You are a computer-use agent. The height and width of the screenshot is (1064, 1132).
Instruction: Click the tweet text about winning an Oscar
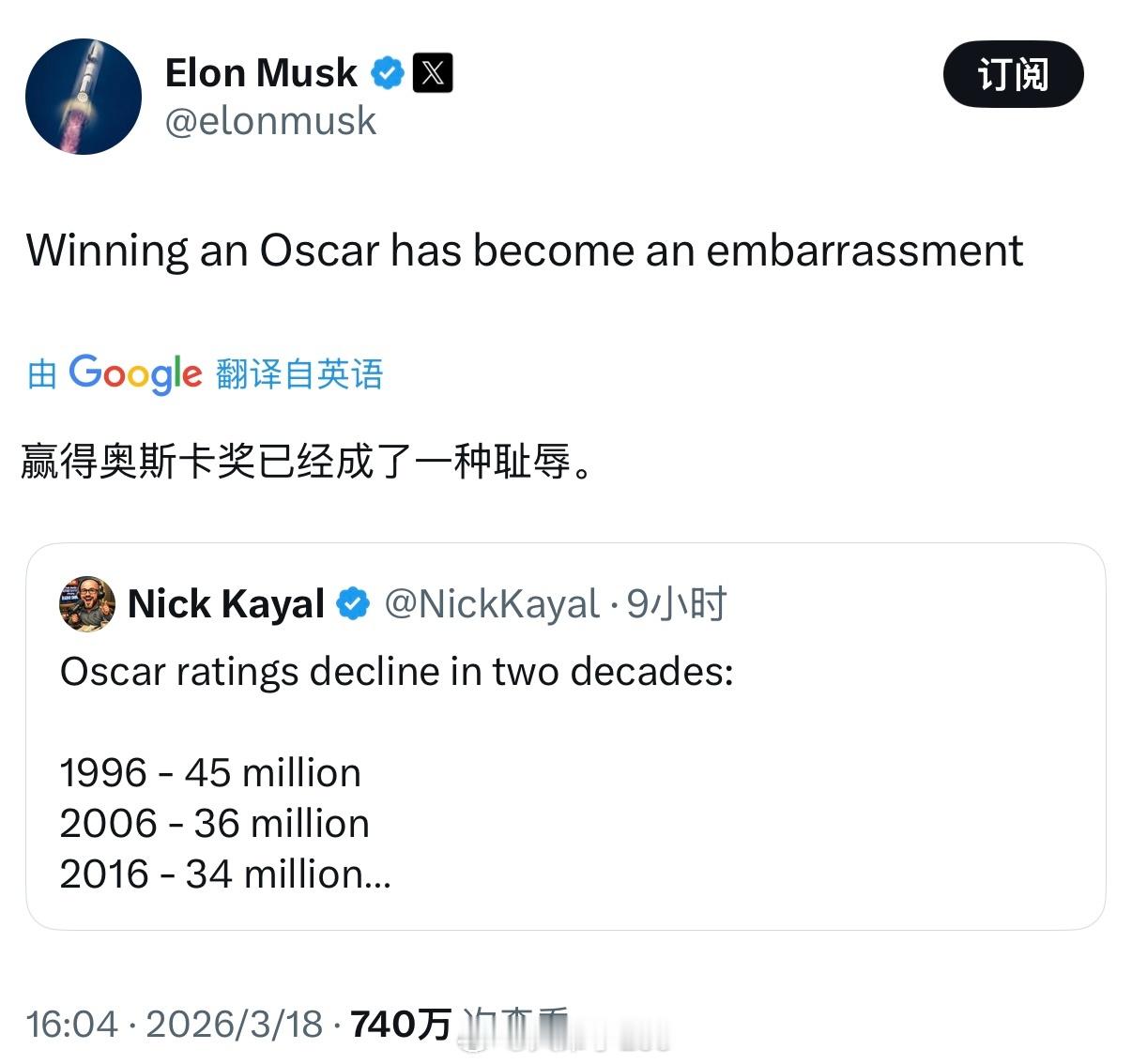pyautogui.click(x=524, y=251)
